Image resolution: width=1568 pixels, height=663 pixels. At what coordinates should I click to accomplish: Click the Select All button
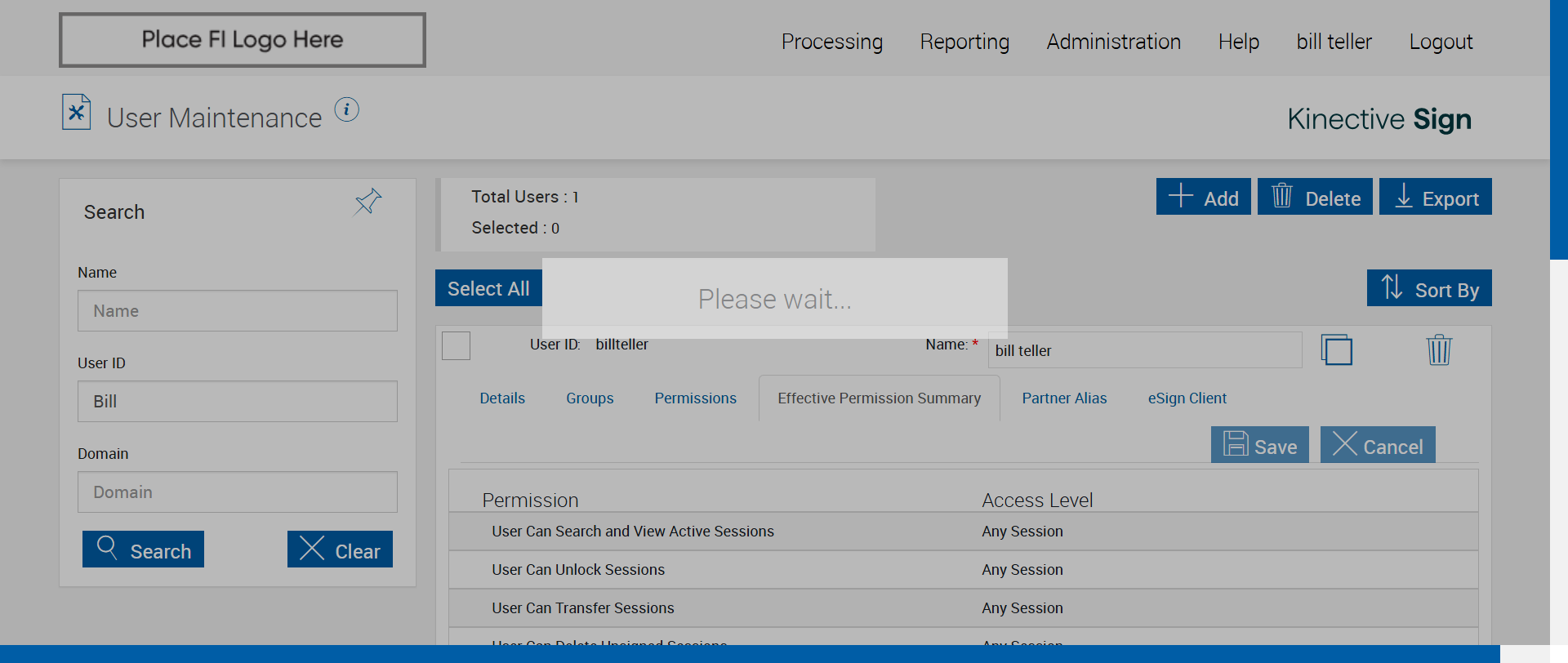(488, 288)
